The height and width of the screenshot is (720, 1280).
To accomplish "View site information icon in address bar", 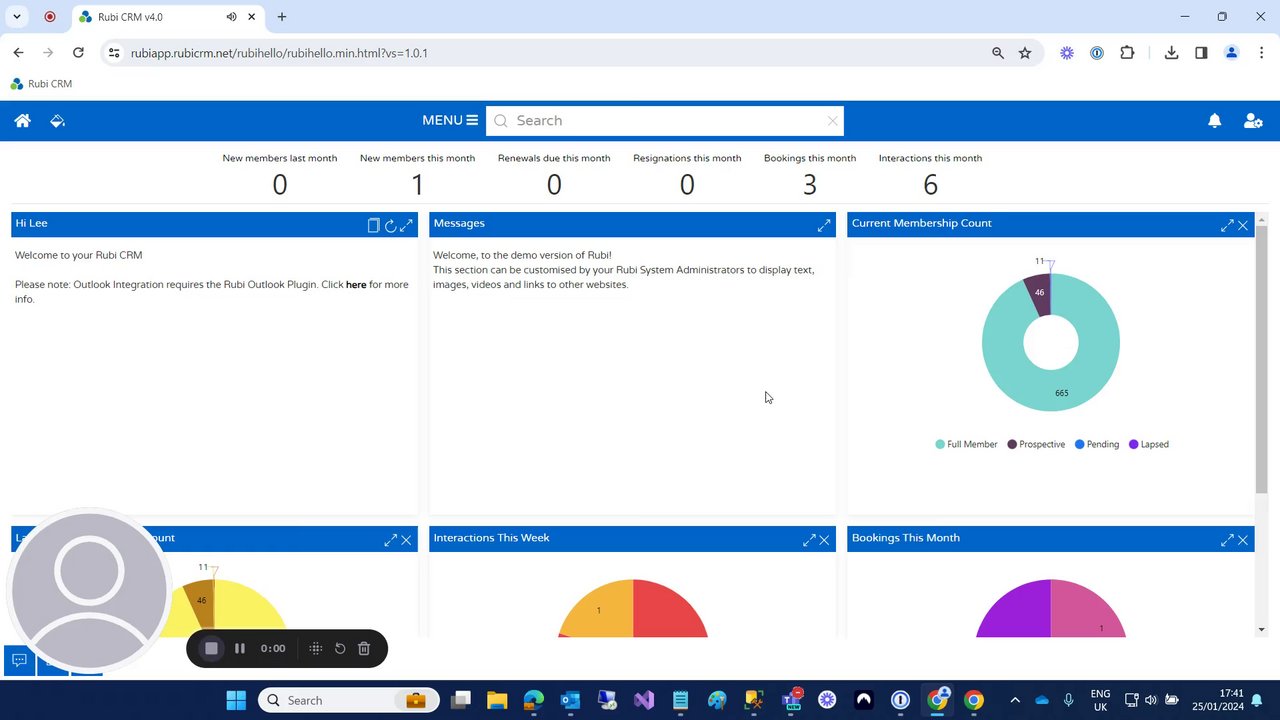I will click(113, 53).
